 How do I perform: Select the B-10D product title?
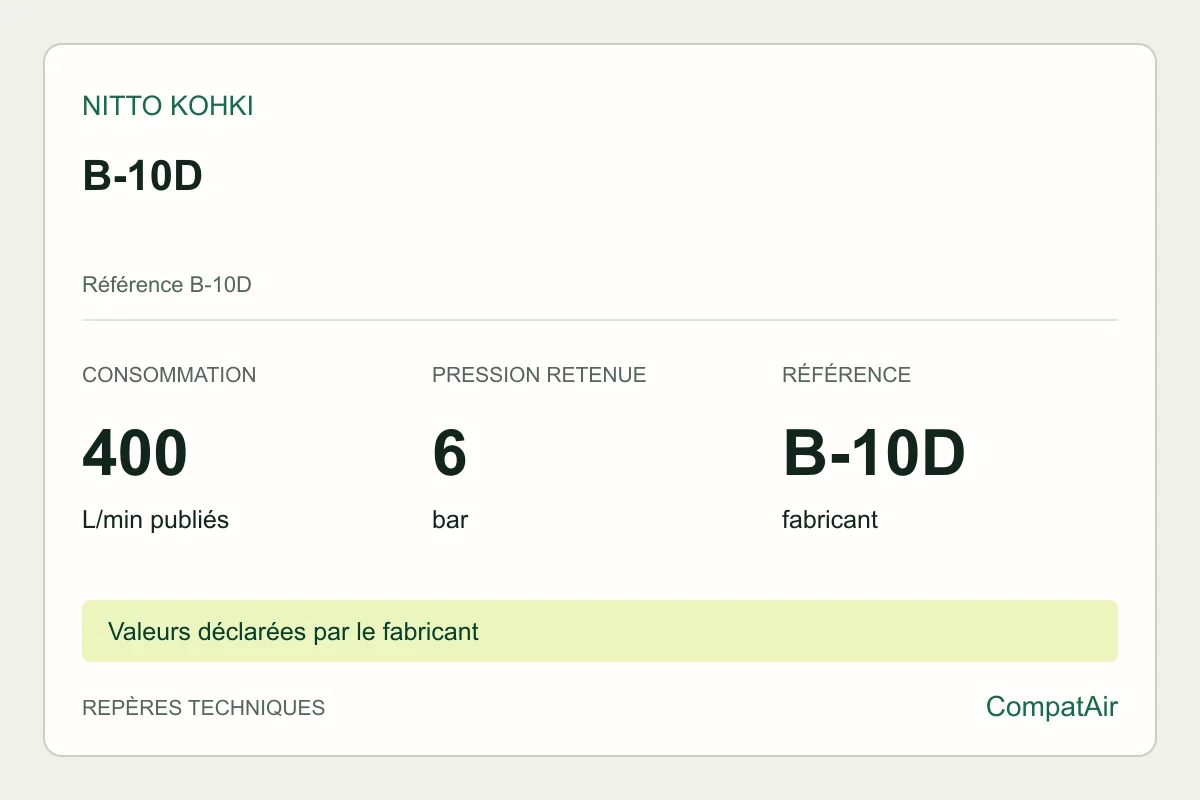[x=142, y=176]
